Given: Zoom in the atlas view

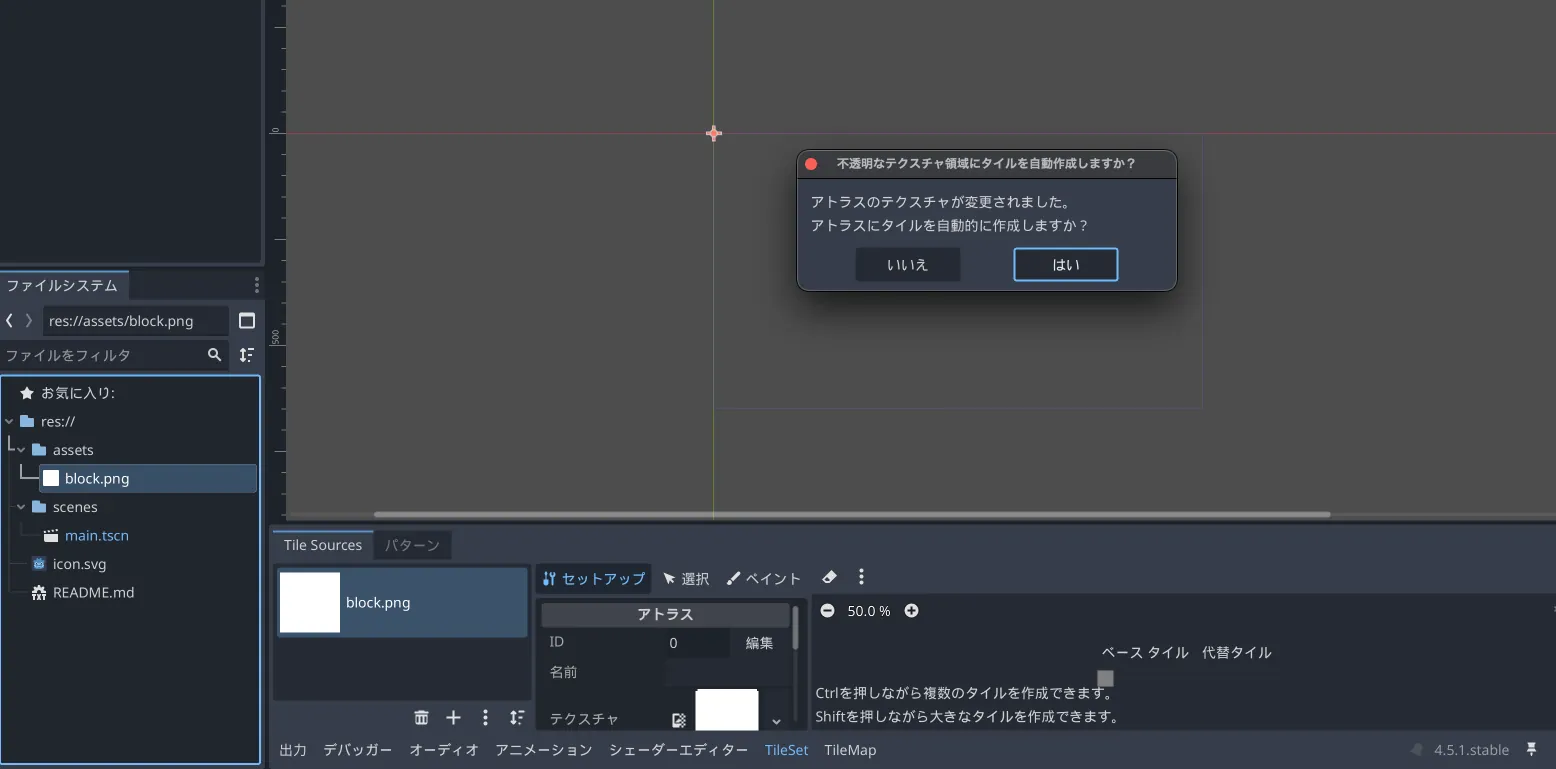Looking at the screenshot, I should tap(911, 611).
